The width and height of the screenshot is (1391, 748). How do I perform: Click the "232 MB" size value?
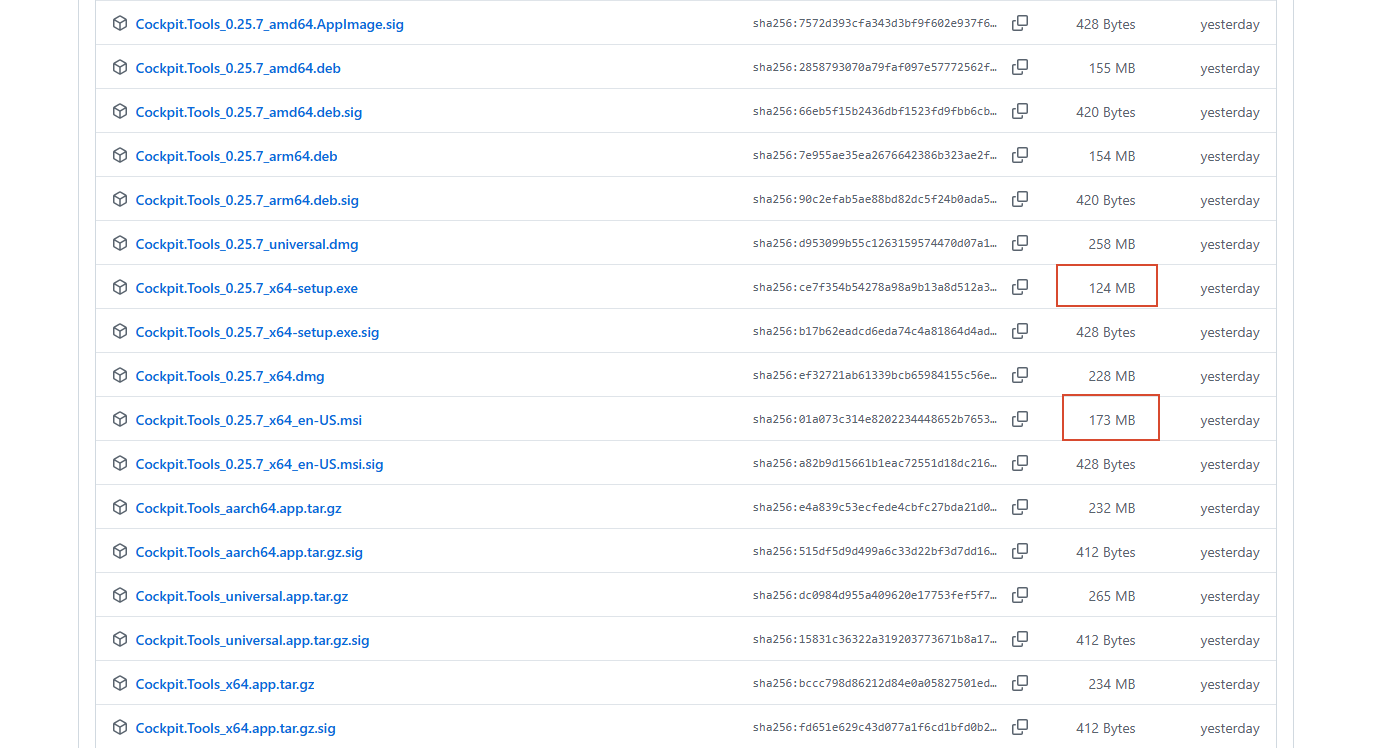(1112, 508)
